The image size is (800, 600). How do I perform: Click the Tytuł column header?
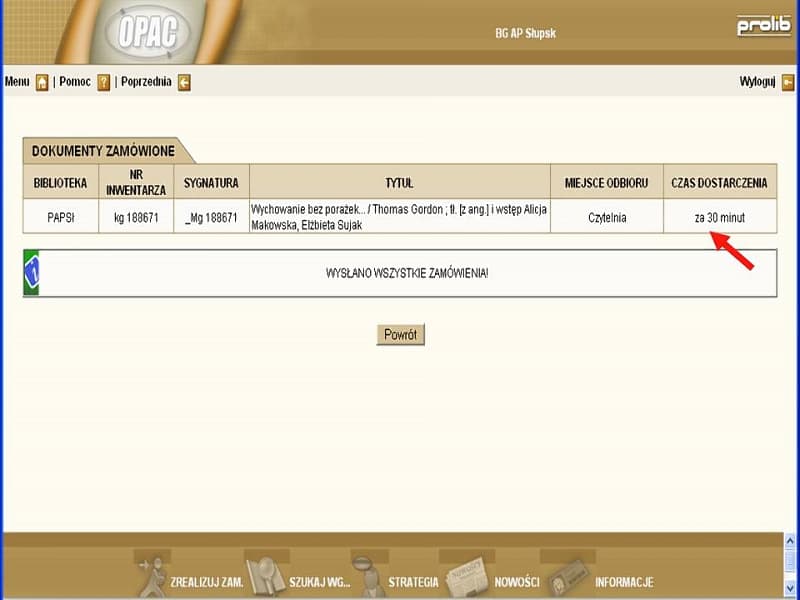coord(400,182)
